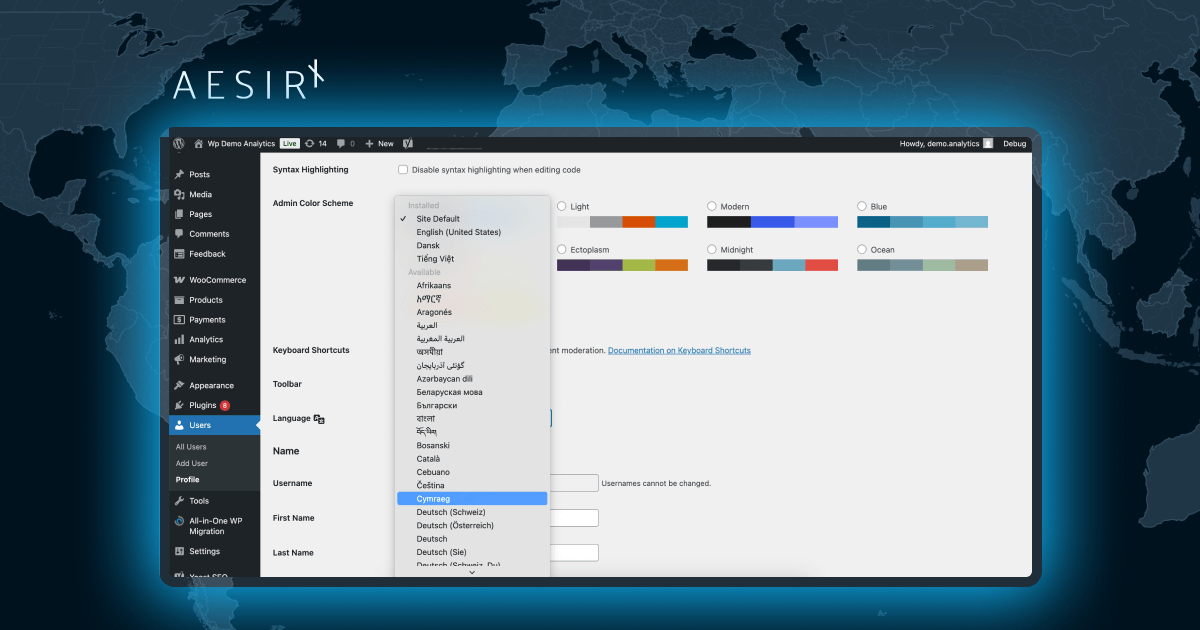Click the Feedback icon in sidebar

(x=179, y=254)
